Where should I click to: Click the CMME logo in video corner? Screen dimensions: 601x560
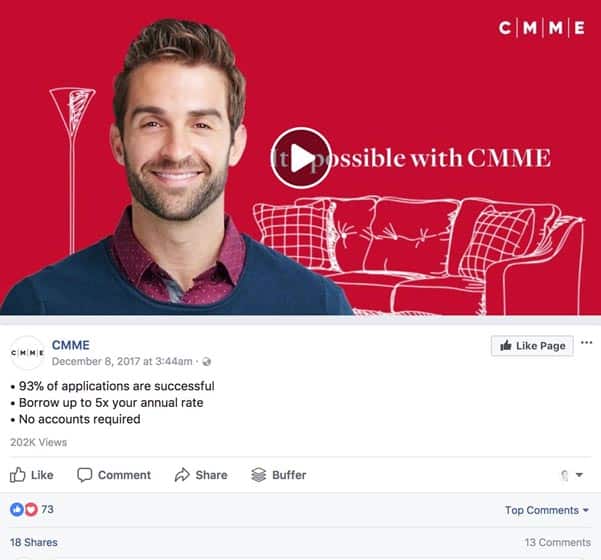[x=541, y=28]
